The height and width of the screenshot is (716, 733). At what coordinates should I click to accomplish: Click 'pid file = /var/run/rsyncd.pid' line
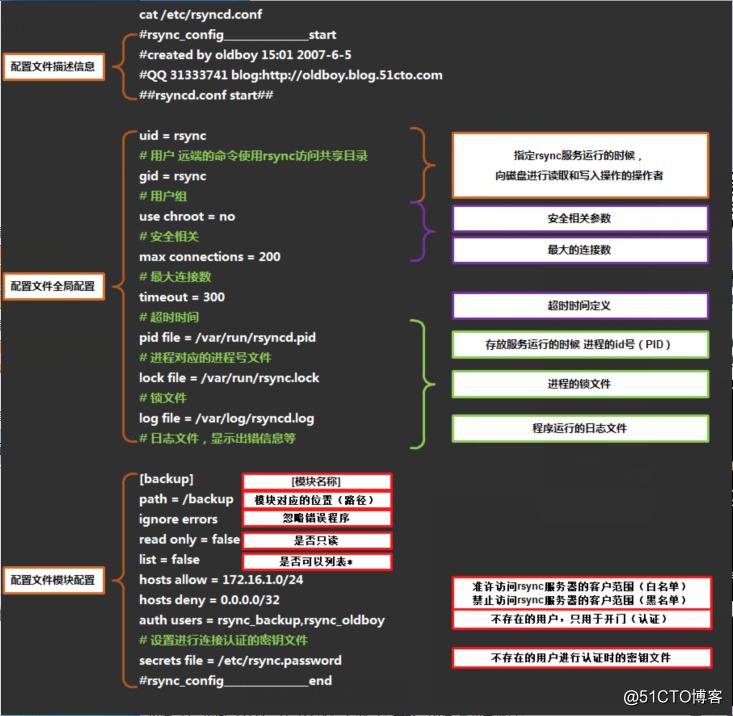tap(227, 337)
